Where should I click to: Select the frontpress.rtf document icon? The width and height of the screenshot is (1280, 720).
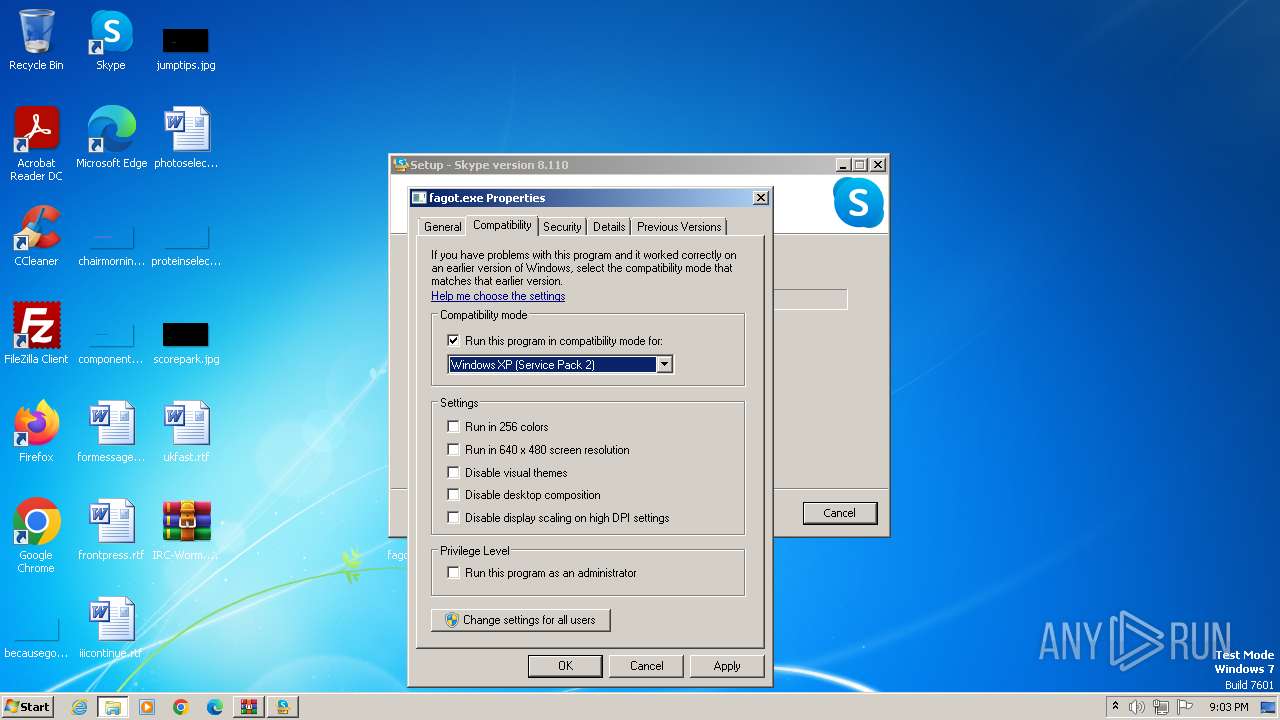click(111, 529)
